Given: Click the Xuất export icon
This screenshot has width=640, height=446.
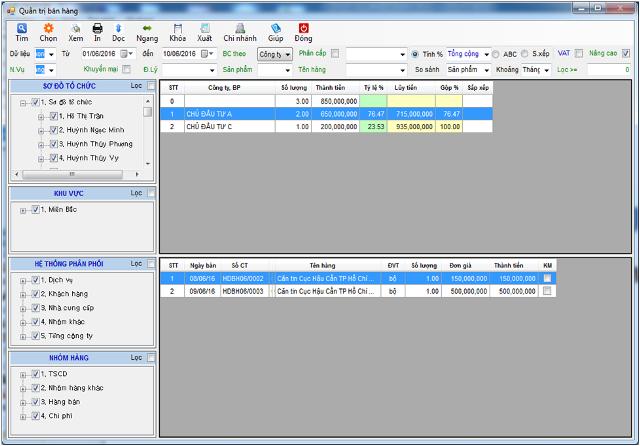Looking at the screenshot, I should (x=204, y=28).
